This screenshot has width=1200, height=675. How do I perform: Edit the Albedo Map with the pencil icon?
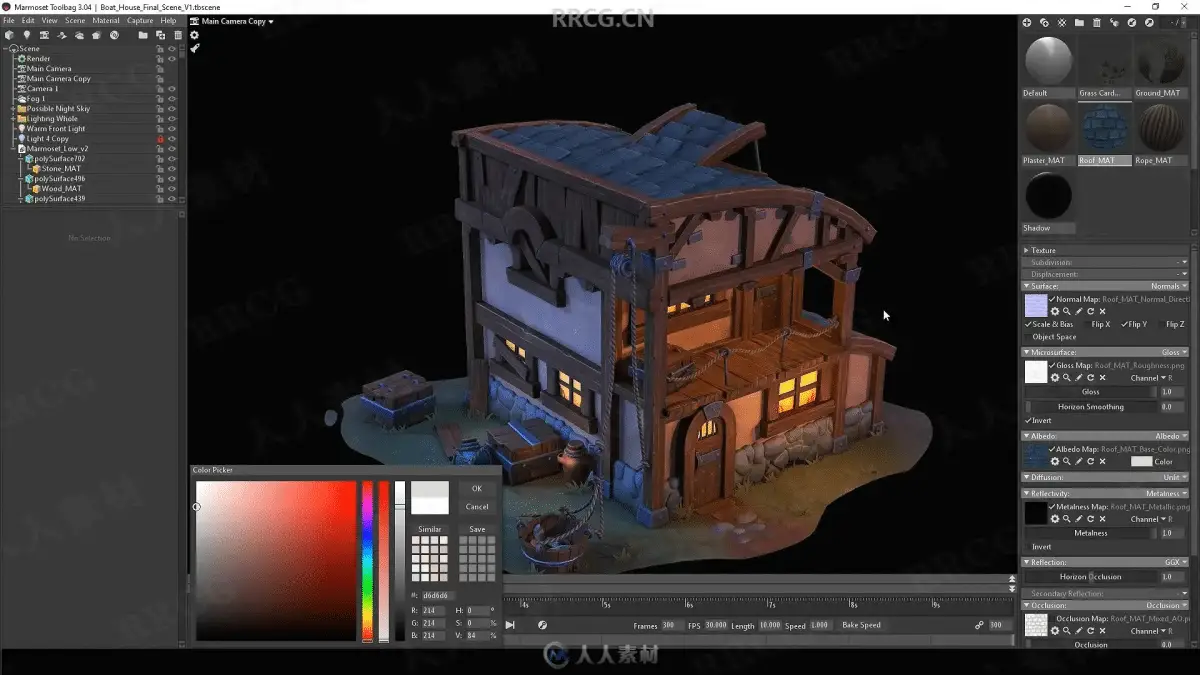coord(1079,461)
